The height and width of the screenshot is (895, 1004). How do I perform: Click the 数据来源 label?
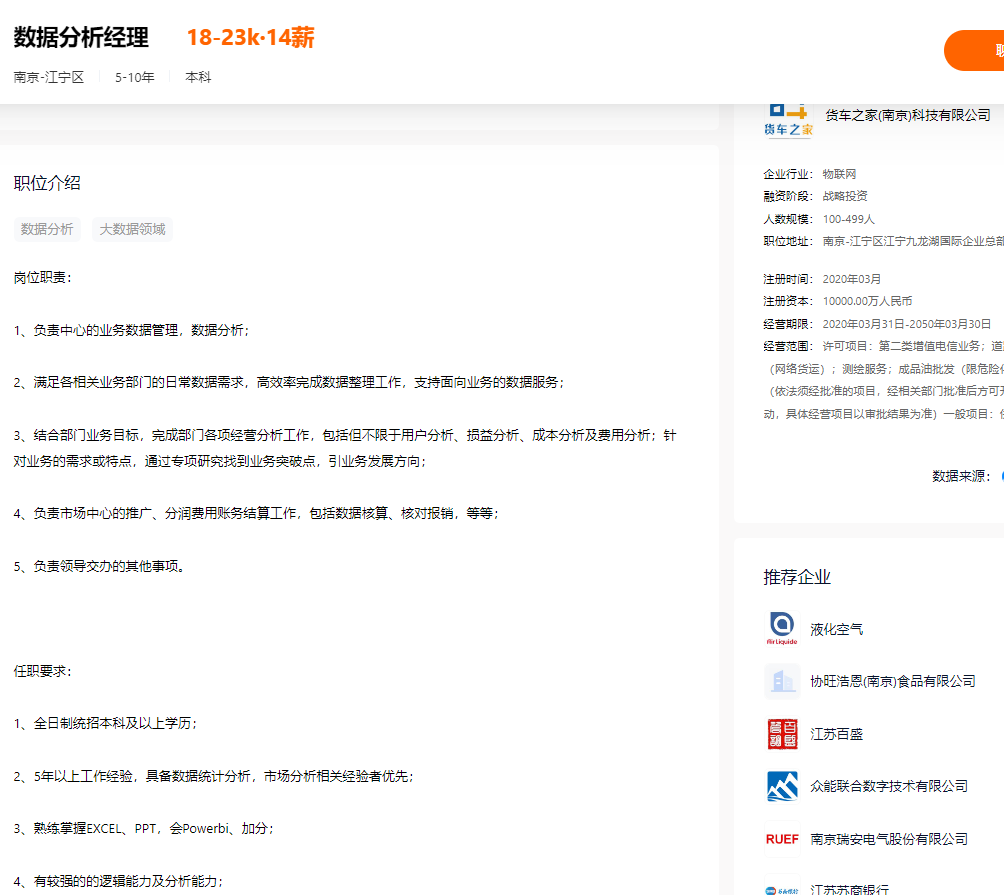(961, 476)
